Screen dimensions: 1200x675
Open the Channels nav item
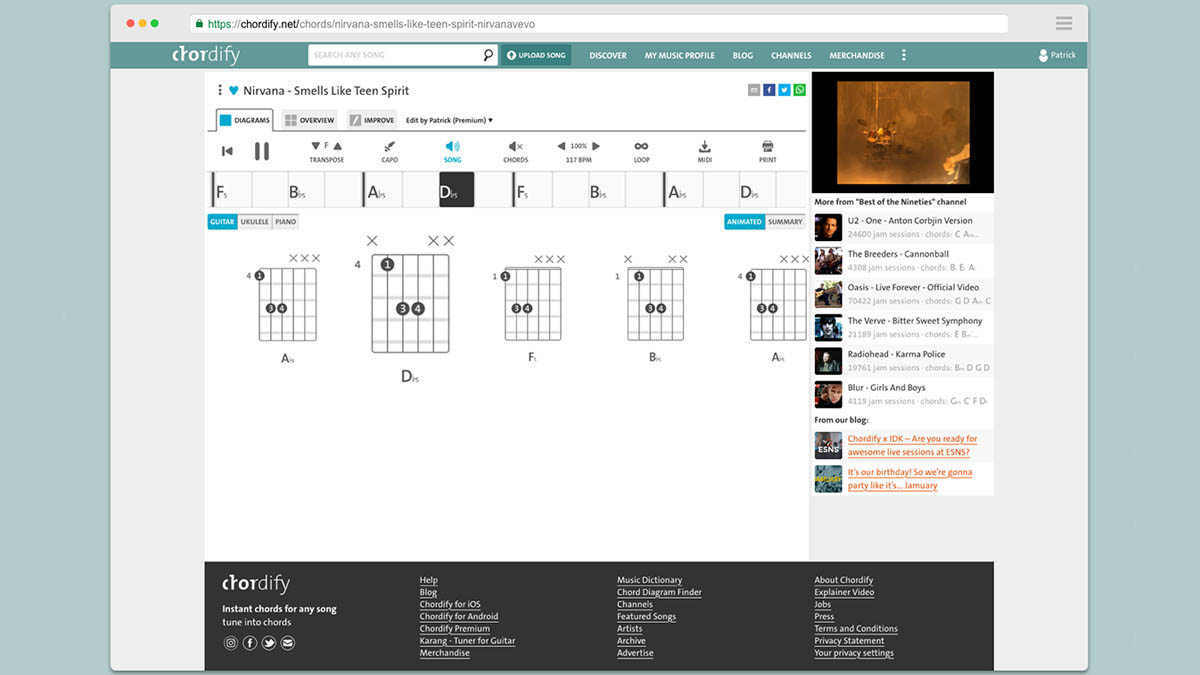coord(792,55)
